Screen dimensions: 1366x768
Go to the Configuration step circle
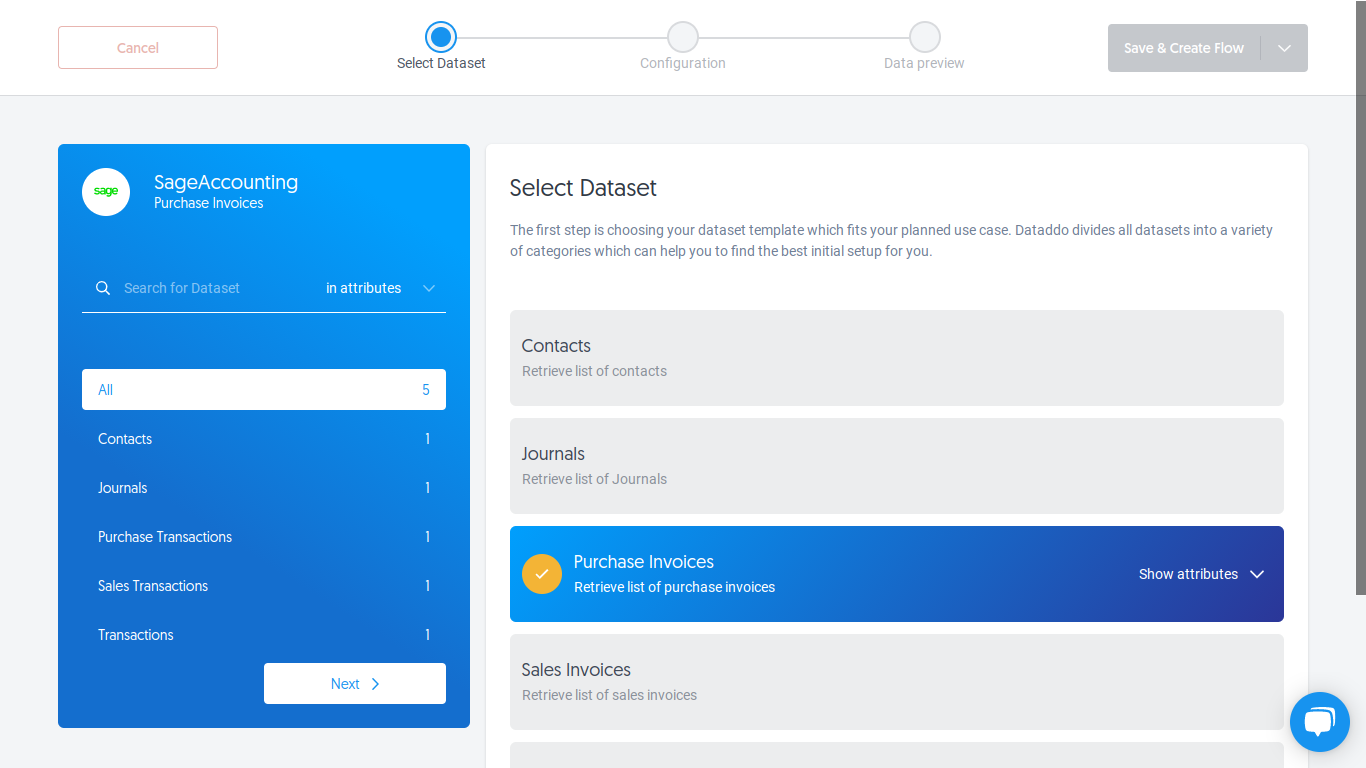point(683,37)
